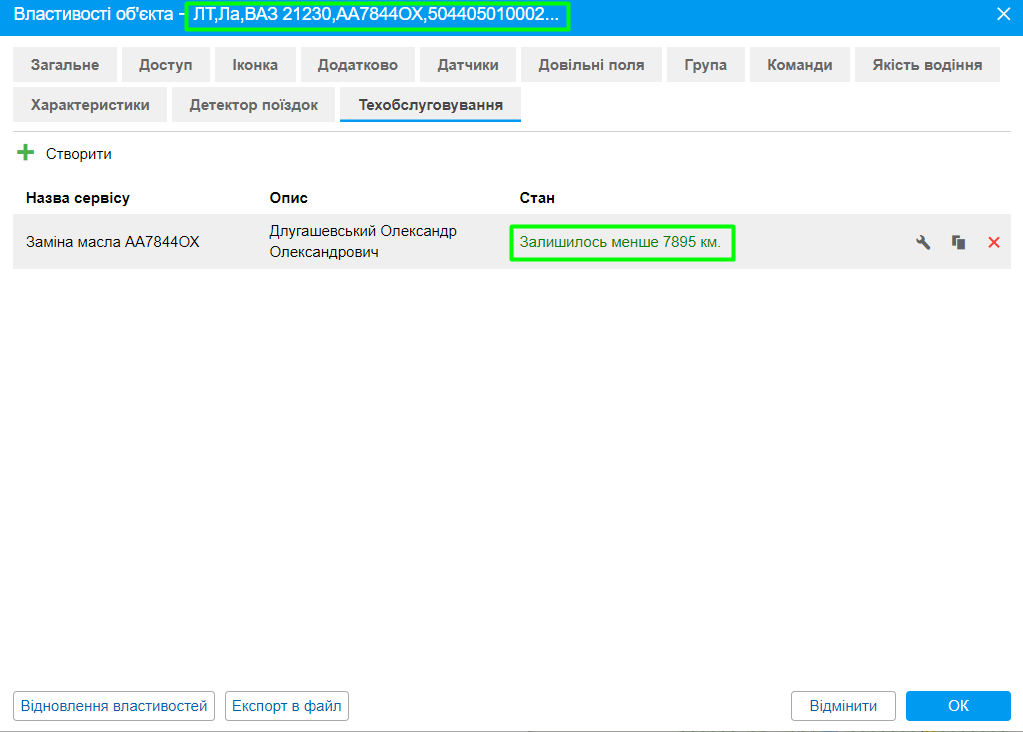Delete service with the red X icon
This screenshot has height=732, width=1023.
coord(993,242)
